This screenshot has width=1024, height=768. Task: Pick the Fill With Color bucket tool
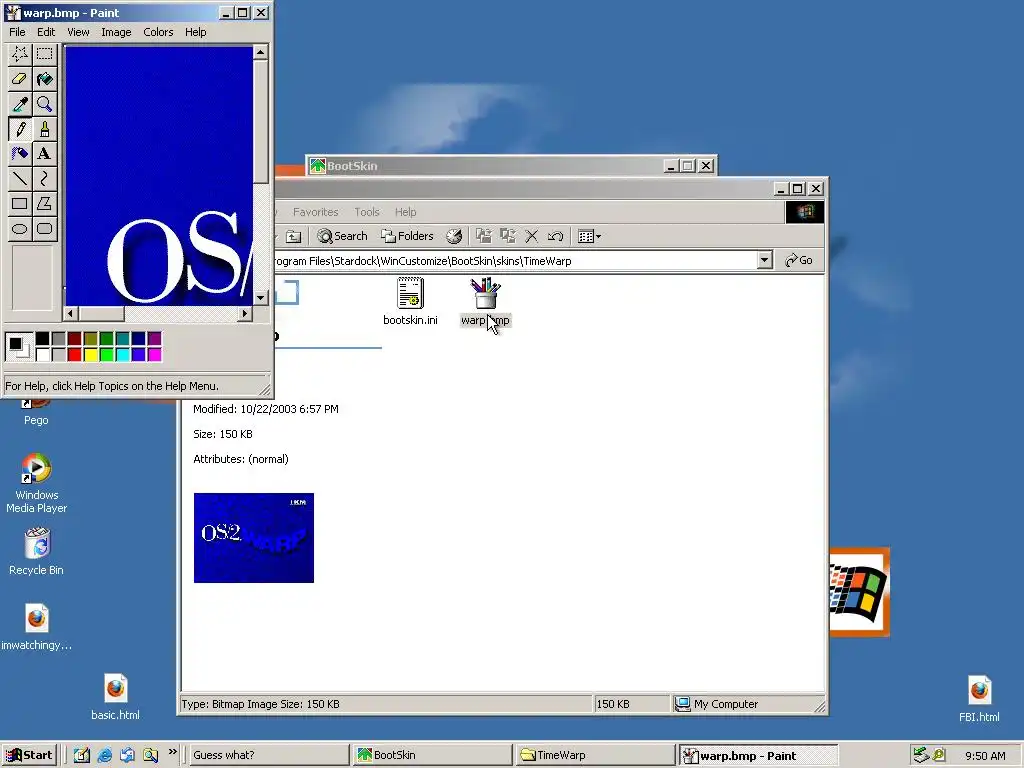click(44, 79)
